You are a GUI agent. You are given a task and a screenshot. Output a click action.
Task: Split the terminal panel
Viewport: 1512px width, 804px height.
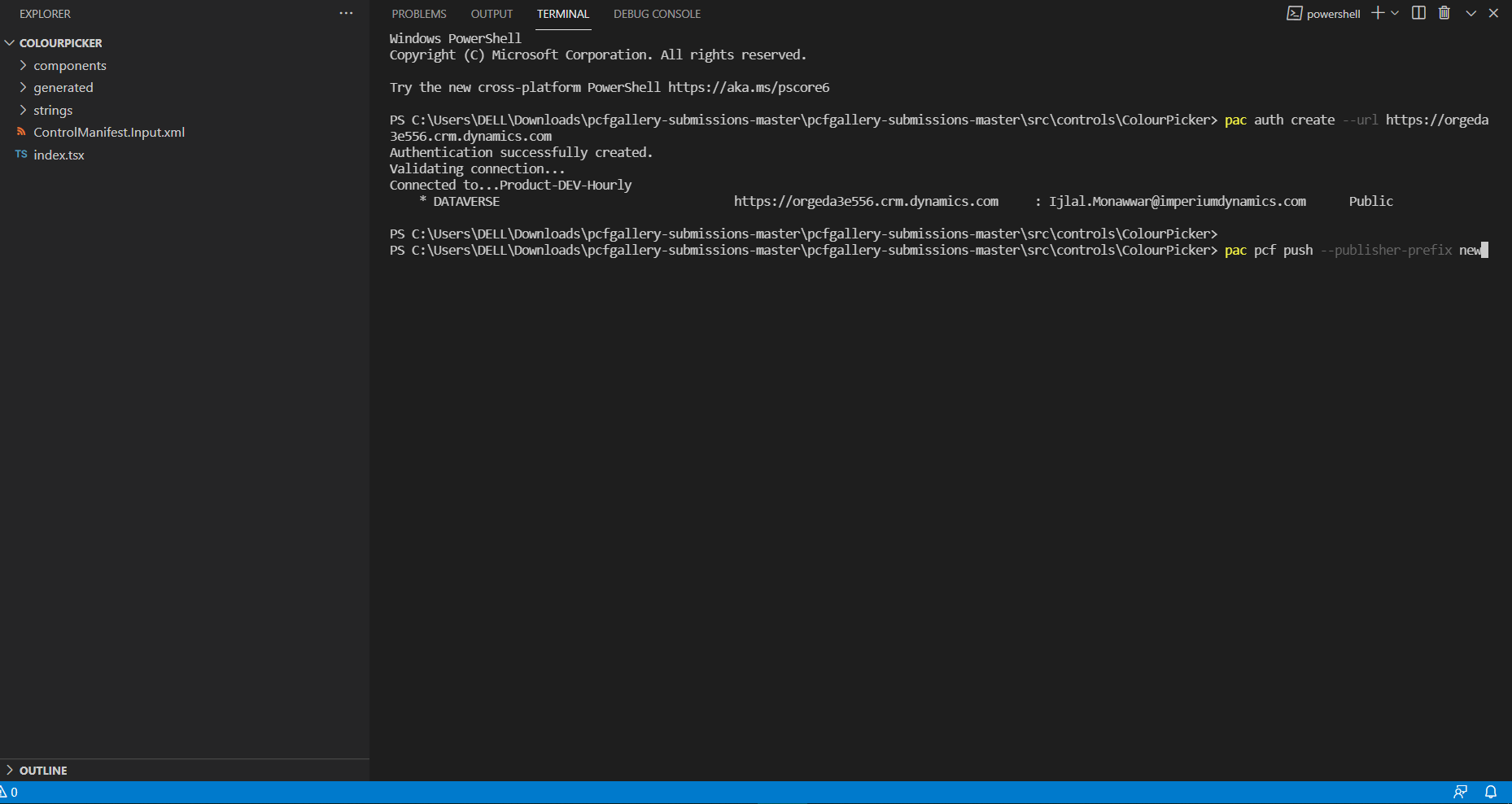coord(1418,13)
